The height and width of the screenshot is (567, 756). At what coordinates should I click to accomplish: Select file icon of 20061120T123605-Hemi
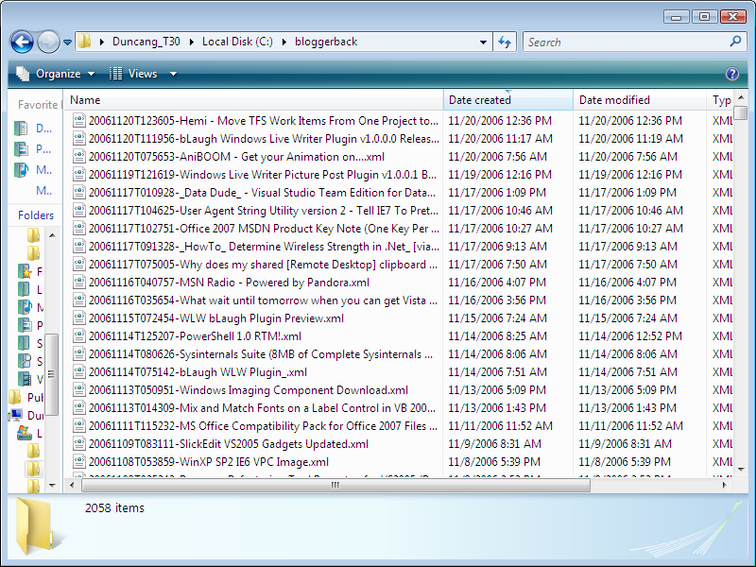tap(79, 121)
